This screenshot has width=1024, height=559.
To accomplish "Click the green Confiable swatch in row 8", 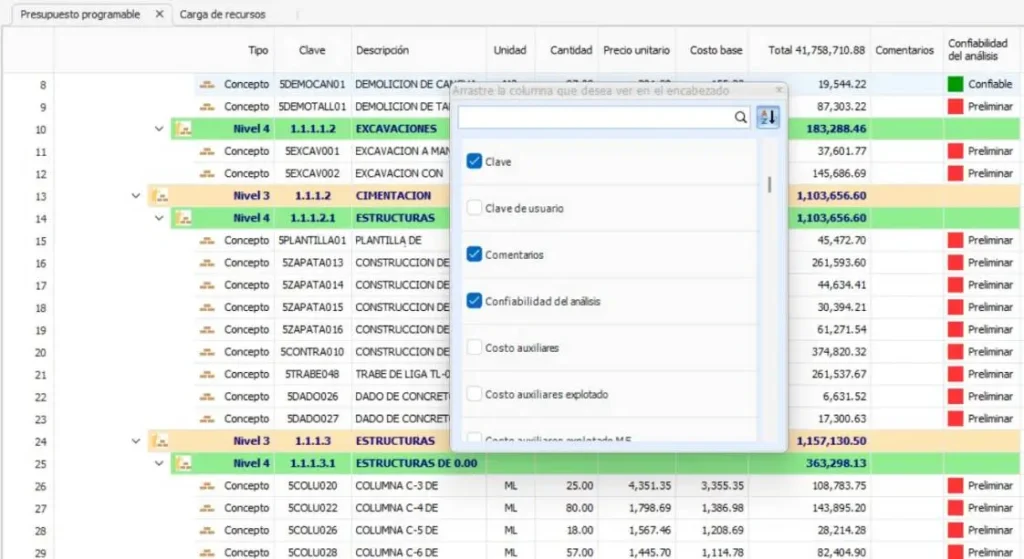I will [x=955, y=85].
